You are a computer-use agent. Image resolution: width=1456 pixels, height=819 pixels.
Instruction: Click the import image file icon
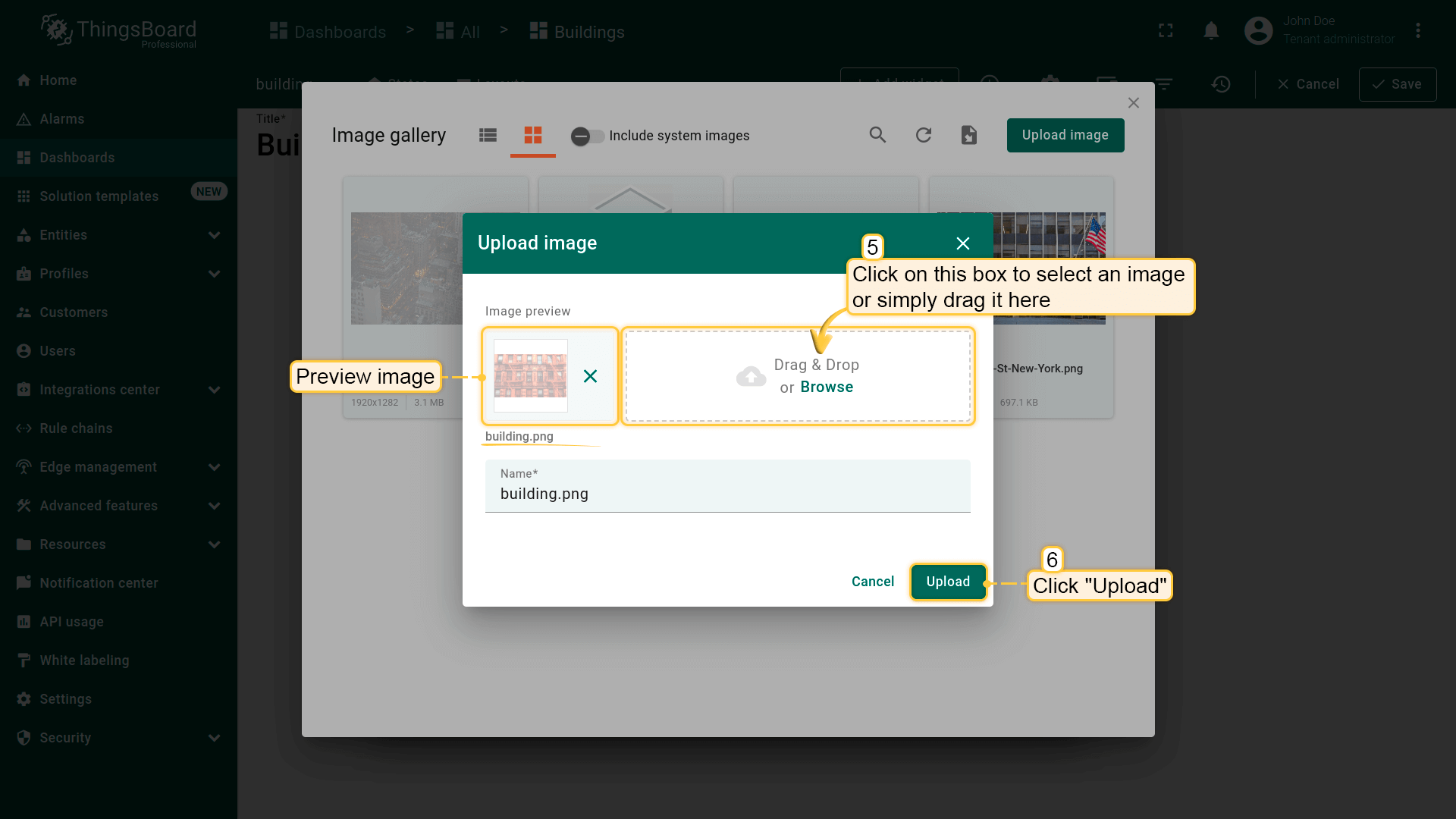coord(968,135)
